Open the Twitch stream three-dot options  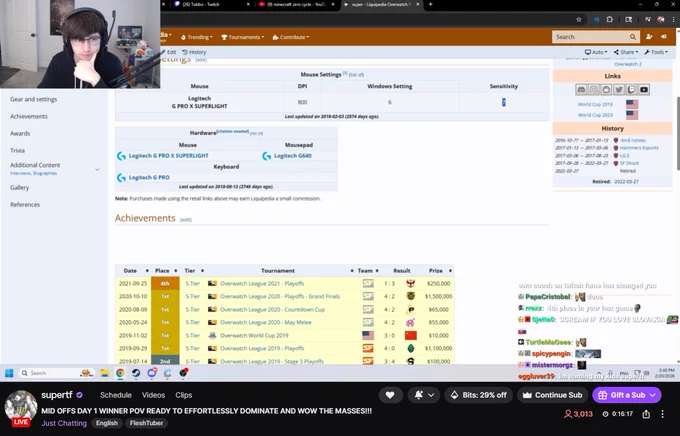[x=662, y=414]
